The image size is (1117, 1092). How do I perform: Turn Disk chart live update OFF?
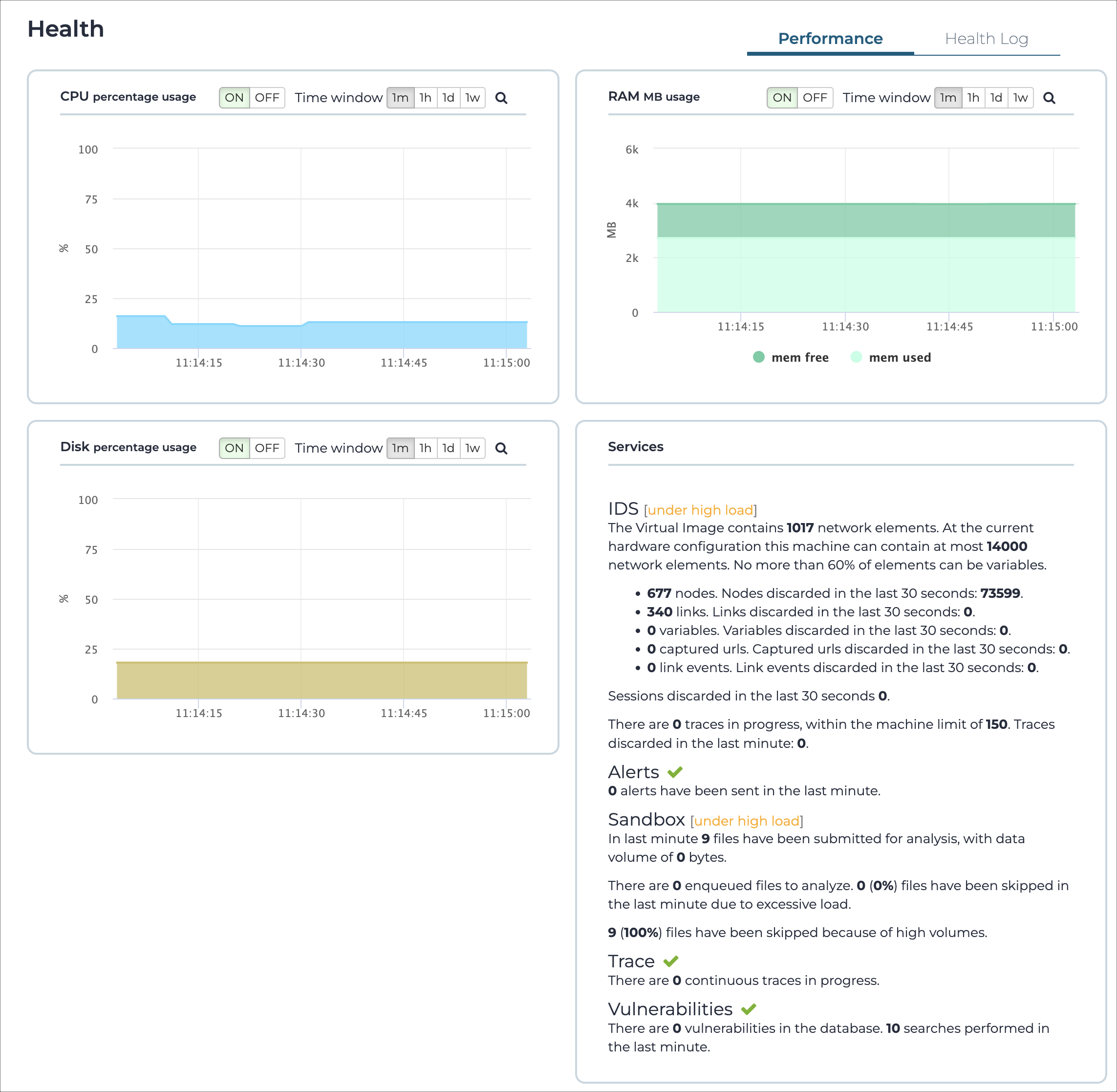[267, 448]
